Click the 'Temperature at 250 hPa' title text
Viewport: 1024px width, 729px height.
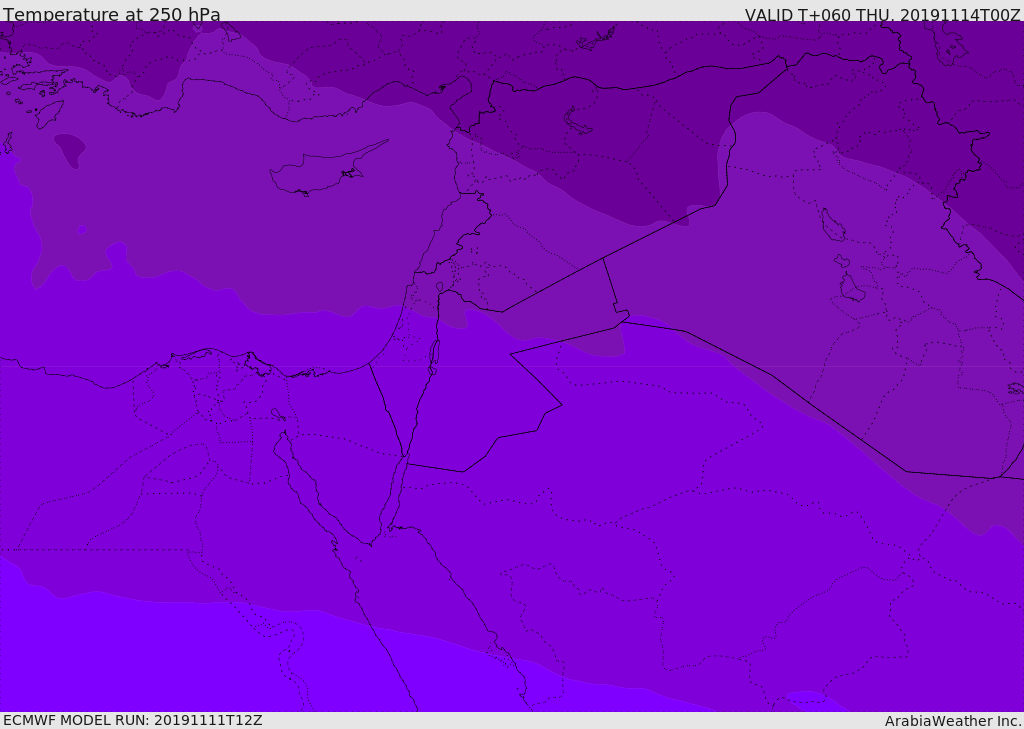(112, 14)
